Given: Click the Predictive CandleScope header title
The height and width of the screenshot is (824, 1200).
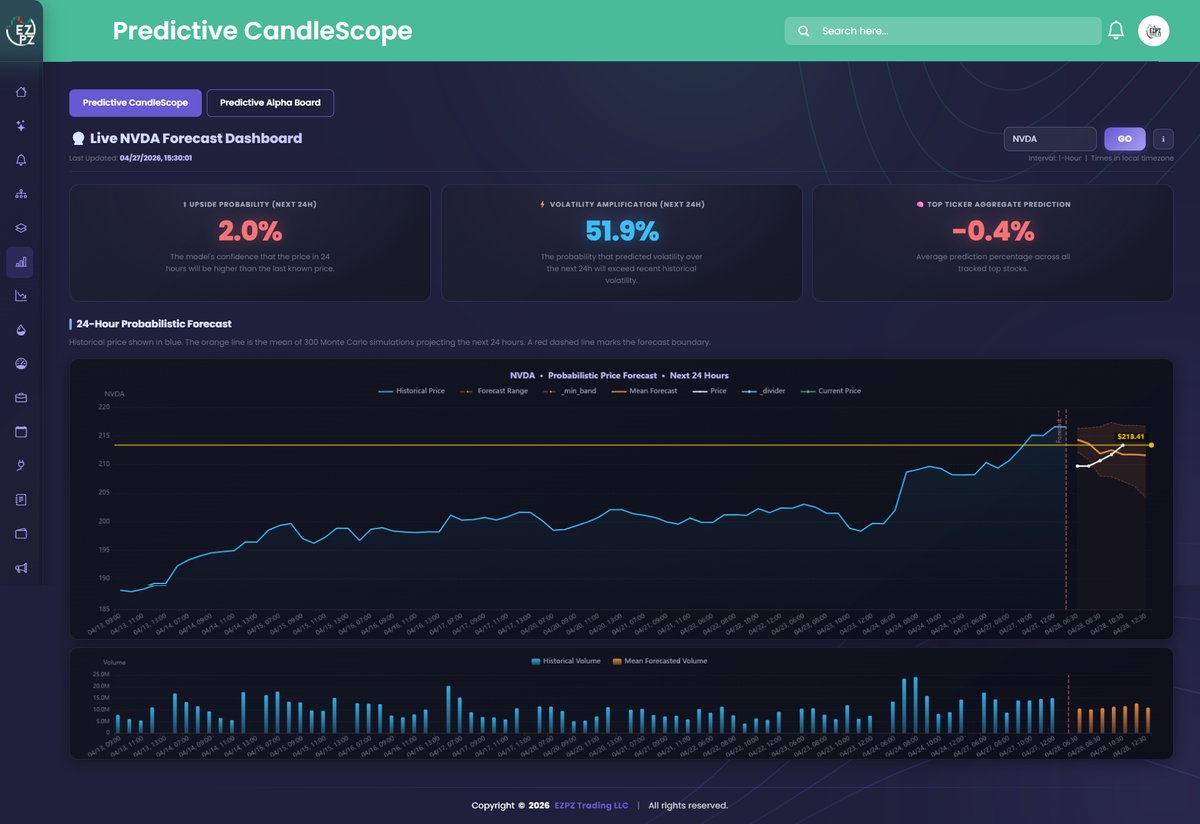Looking at the screenshot, I should click(262, 31).
